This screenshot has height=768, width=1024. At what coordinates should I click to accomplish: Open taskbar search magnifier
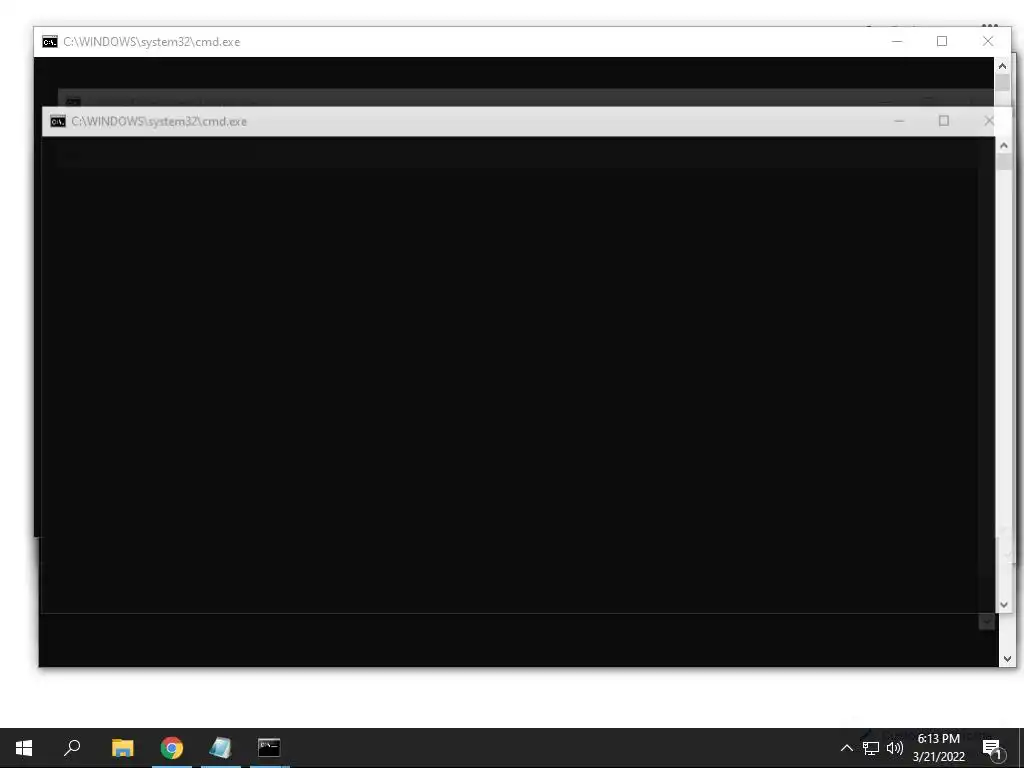72,748
